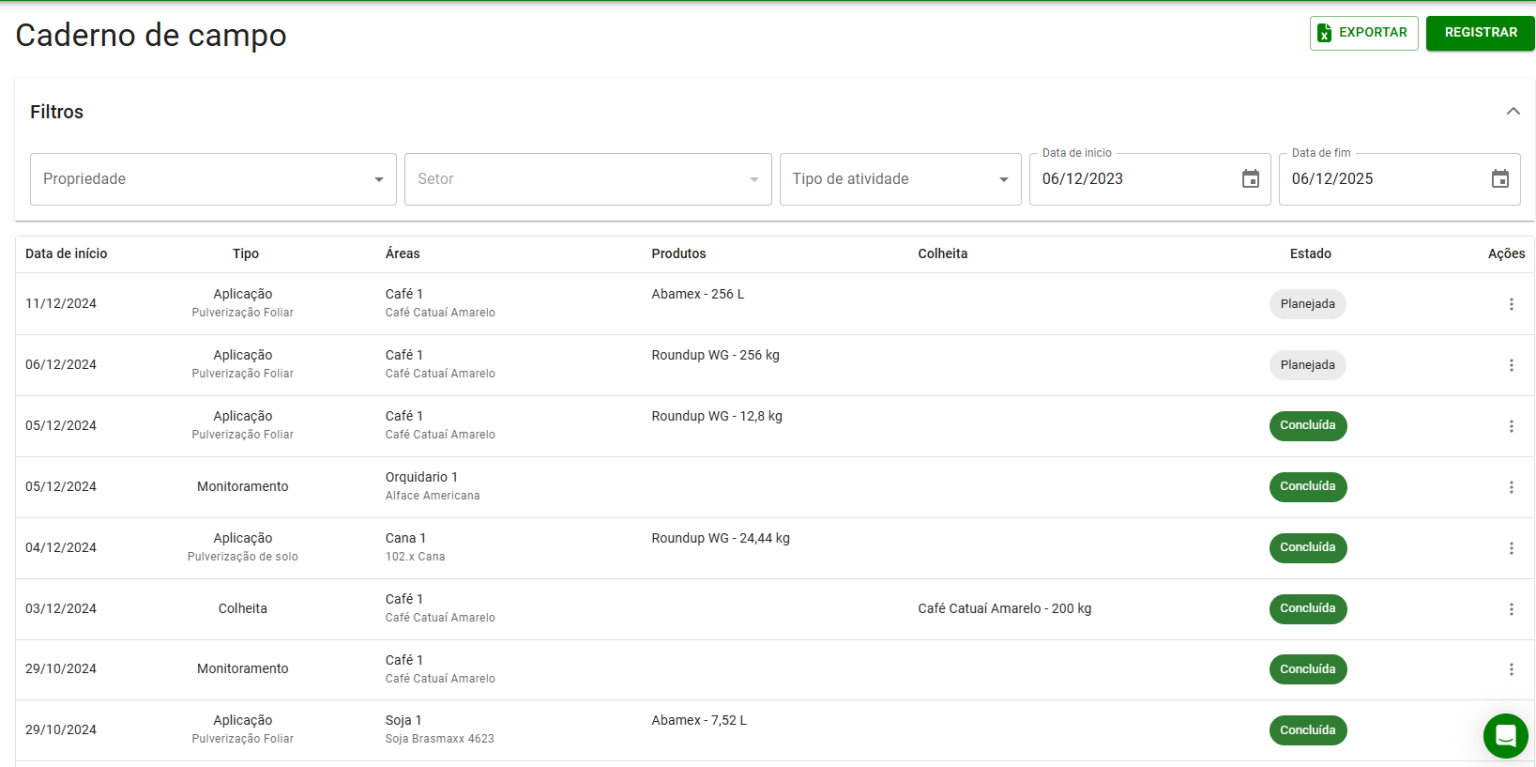Click the date 04/12/2024
The width and height of the screenshot is (1536, 767).
[x=61, y=548]
